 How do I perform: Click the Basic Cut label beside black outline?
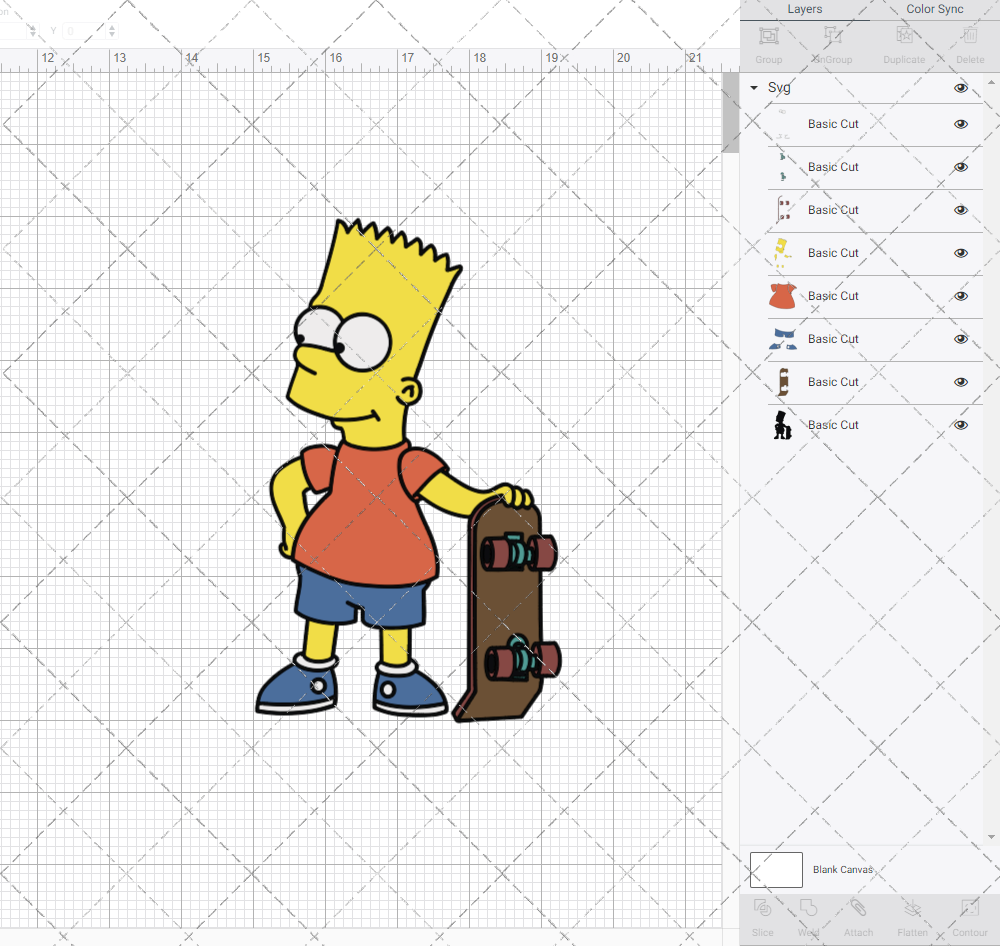click(x=833, y=425)
